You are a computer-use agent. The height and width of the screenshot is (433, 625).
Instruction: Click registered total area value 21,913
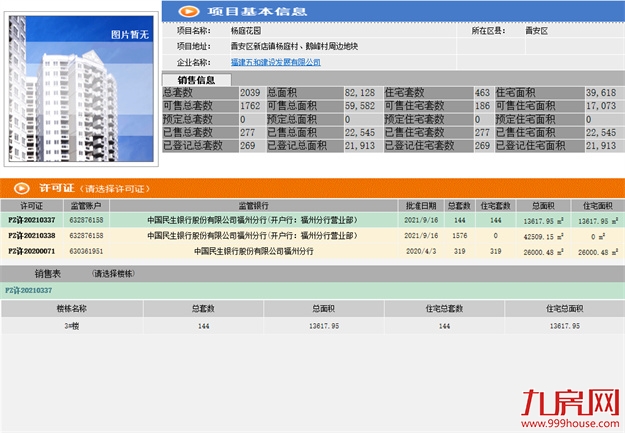coord(360,146)
